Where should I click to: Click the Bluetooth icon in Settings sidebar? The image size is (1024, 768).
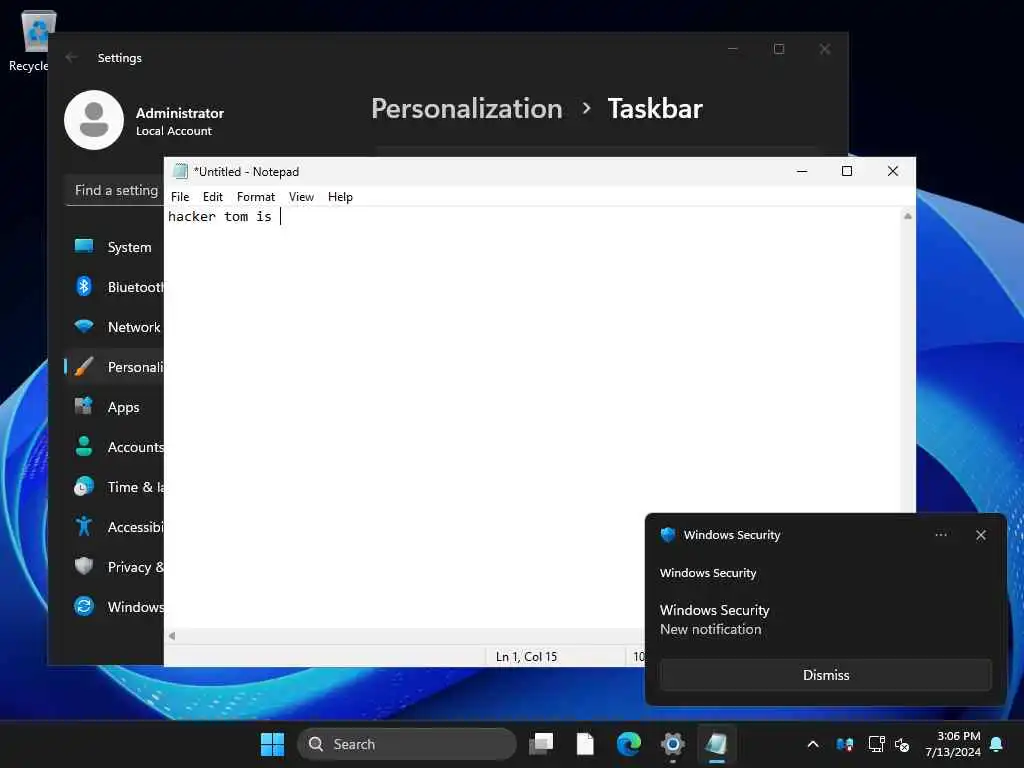(84, 286)
